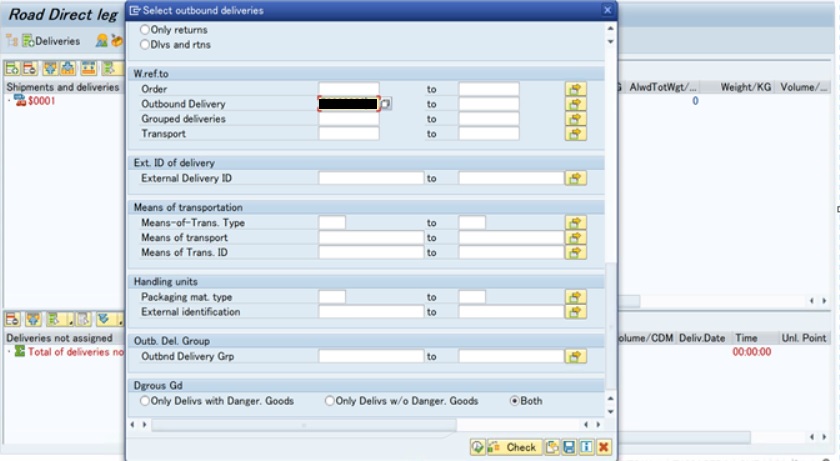Image resolution: width=840 pixels, height=461 pixels.
Task: Open multiple selection for Outbnd Delivery Grp
Action: [575, 356]
